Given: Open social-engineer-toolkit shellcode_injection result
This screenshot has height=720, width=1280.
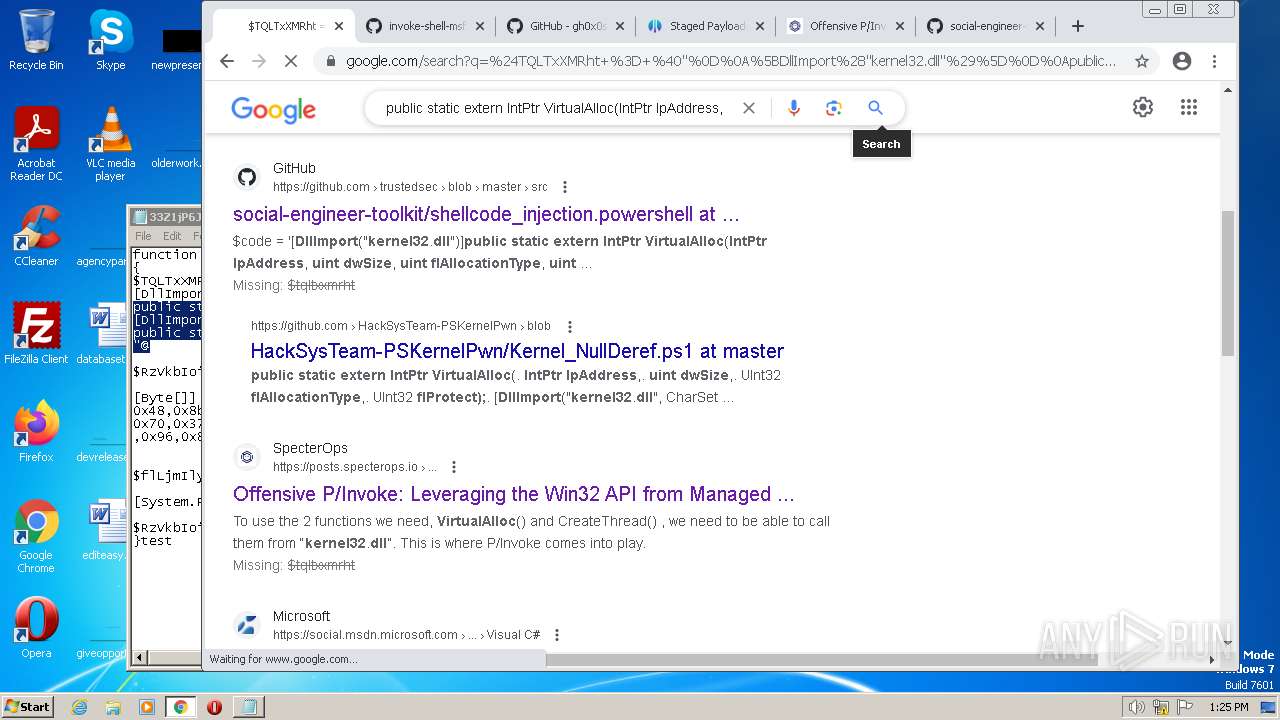Looking at the screenshot, I should [486, 214].
